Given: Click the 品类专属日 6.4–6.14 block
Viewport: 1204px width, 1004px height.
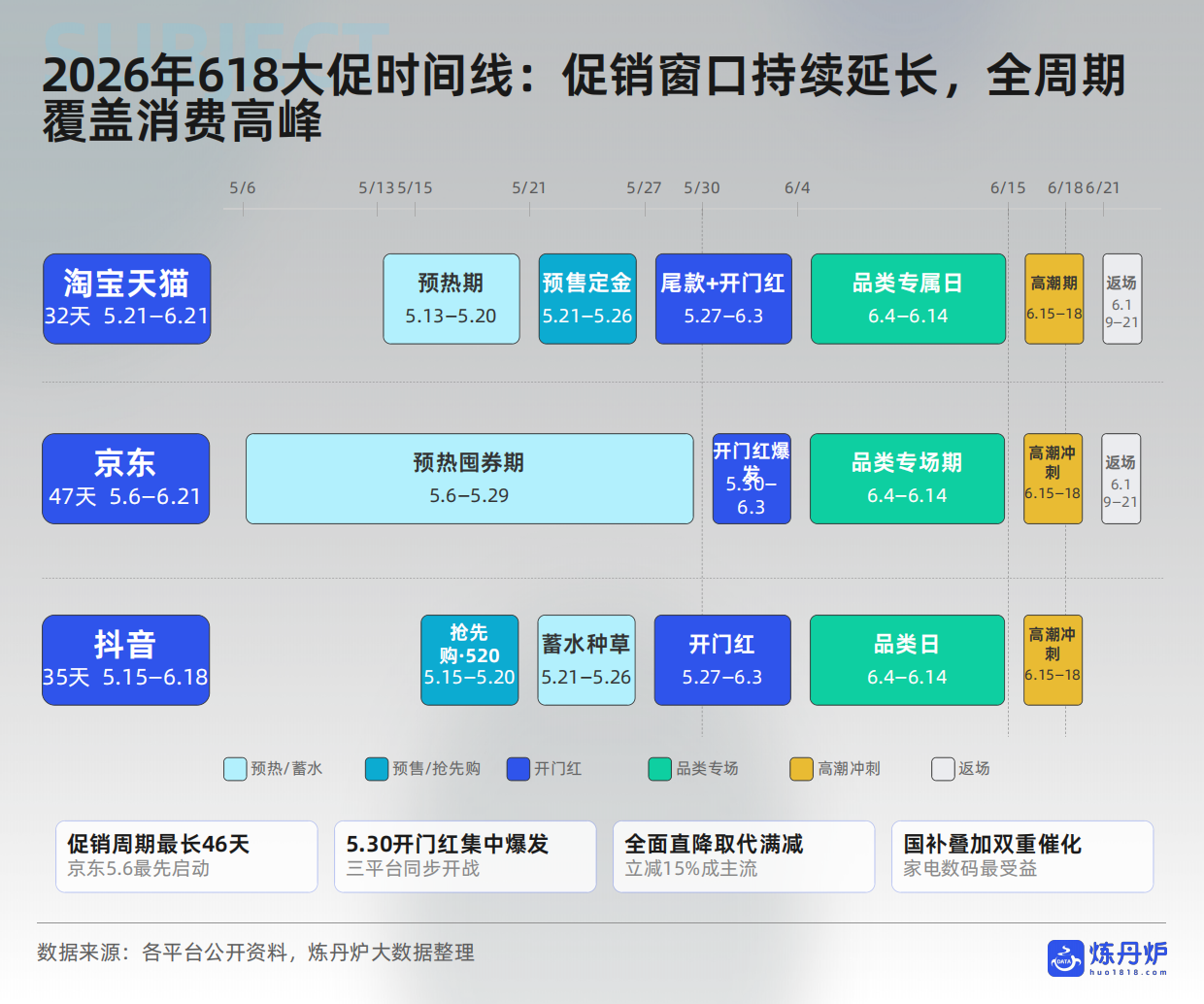Looking at the screenshot, I should tap(908, 299).
